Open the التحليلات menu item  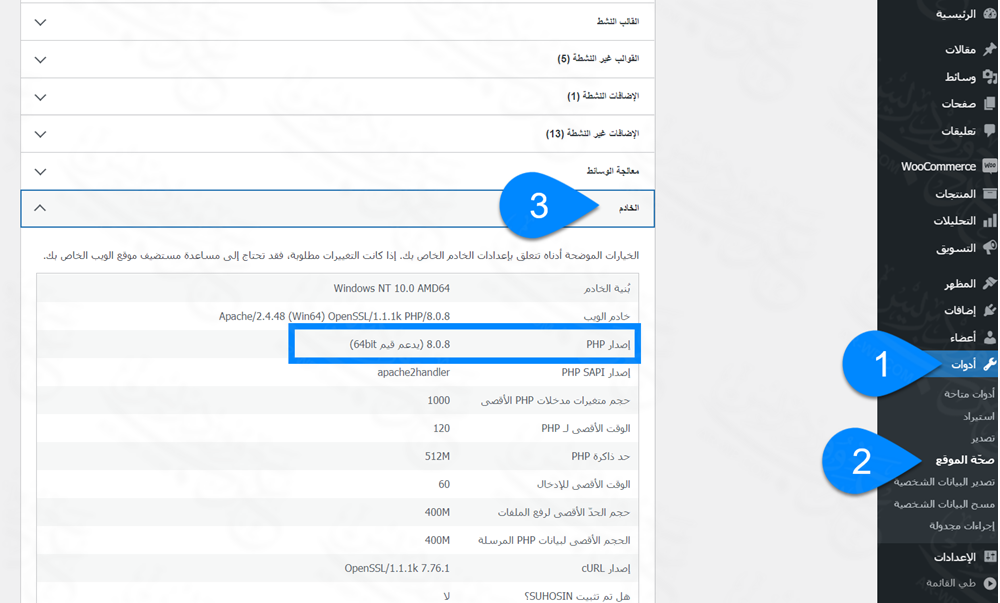tap(955, 221)
